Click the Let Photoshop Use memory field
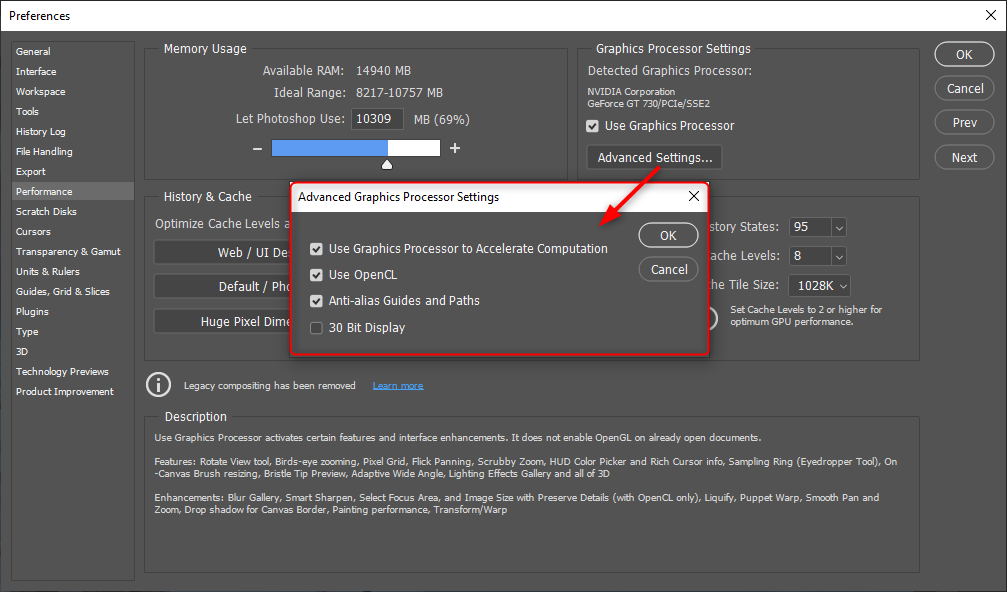 378,118
